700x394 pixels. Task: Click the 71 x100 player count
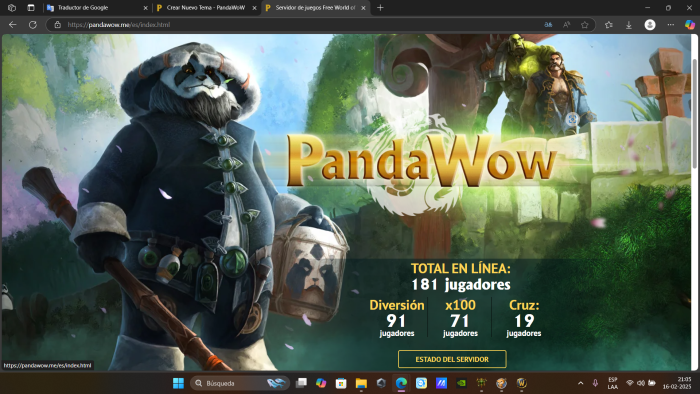coord(460,321)
